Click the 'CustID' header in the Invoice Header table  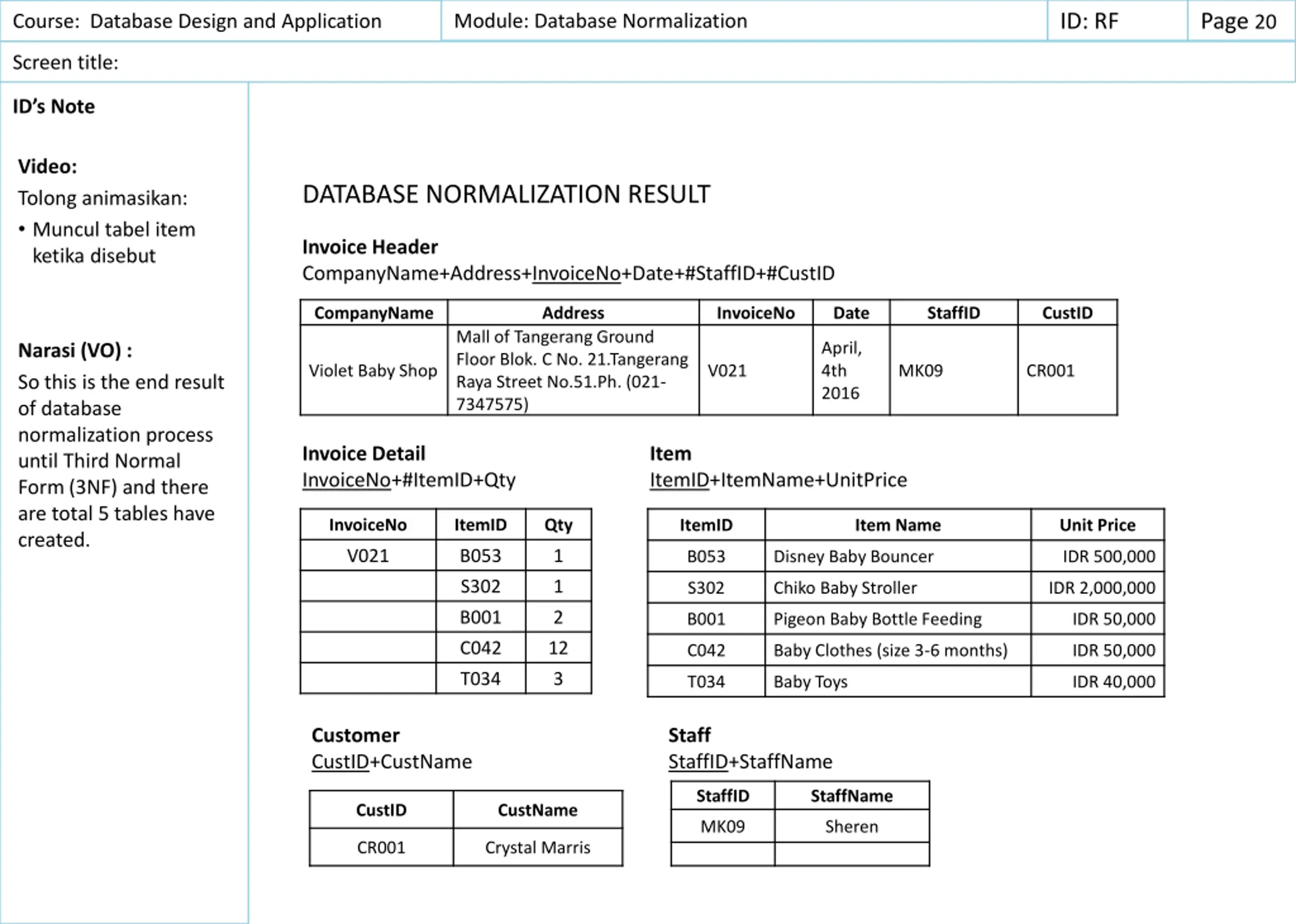[1067, 312]
